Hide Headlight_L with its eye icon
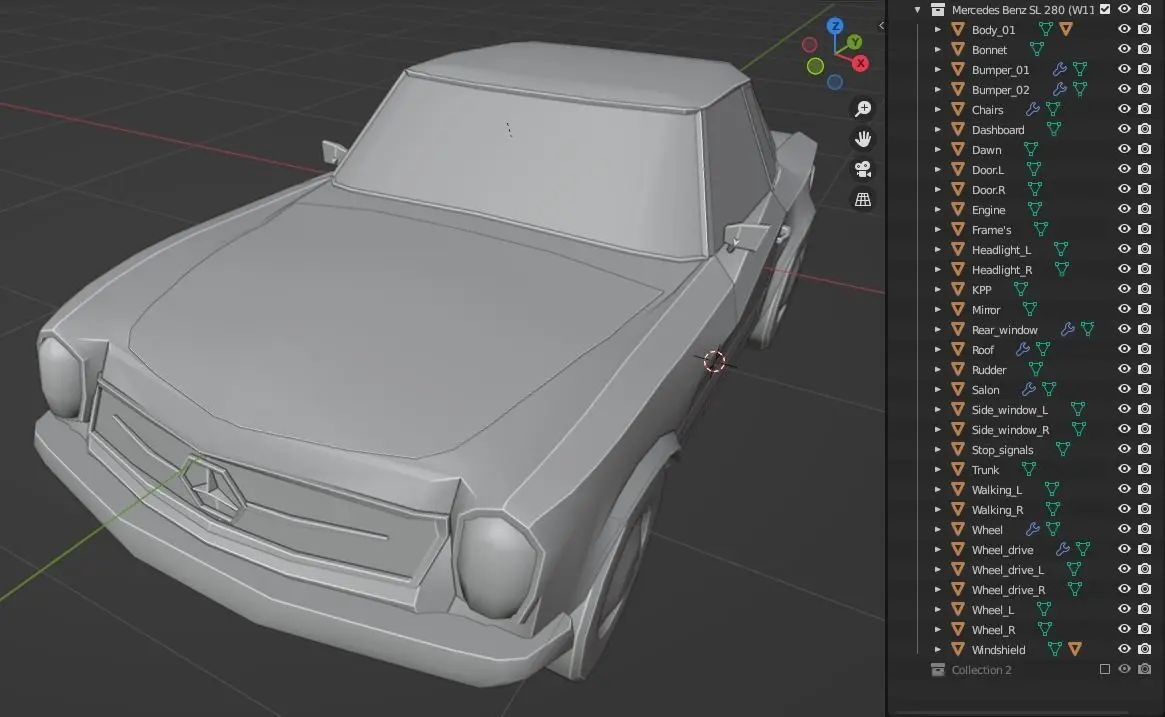 1124,249
